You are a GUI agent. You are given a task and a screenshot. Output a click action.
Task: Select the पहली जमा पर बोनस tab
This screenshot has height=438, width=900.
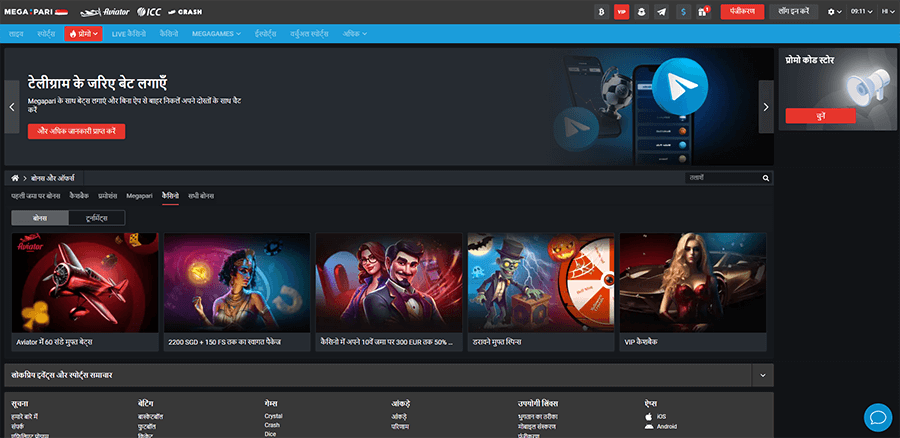tap(36, 196)
